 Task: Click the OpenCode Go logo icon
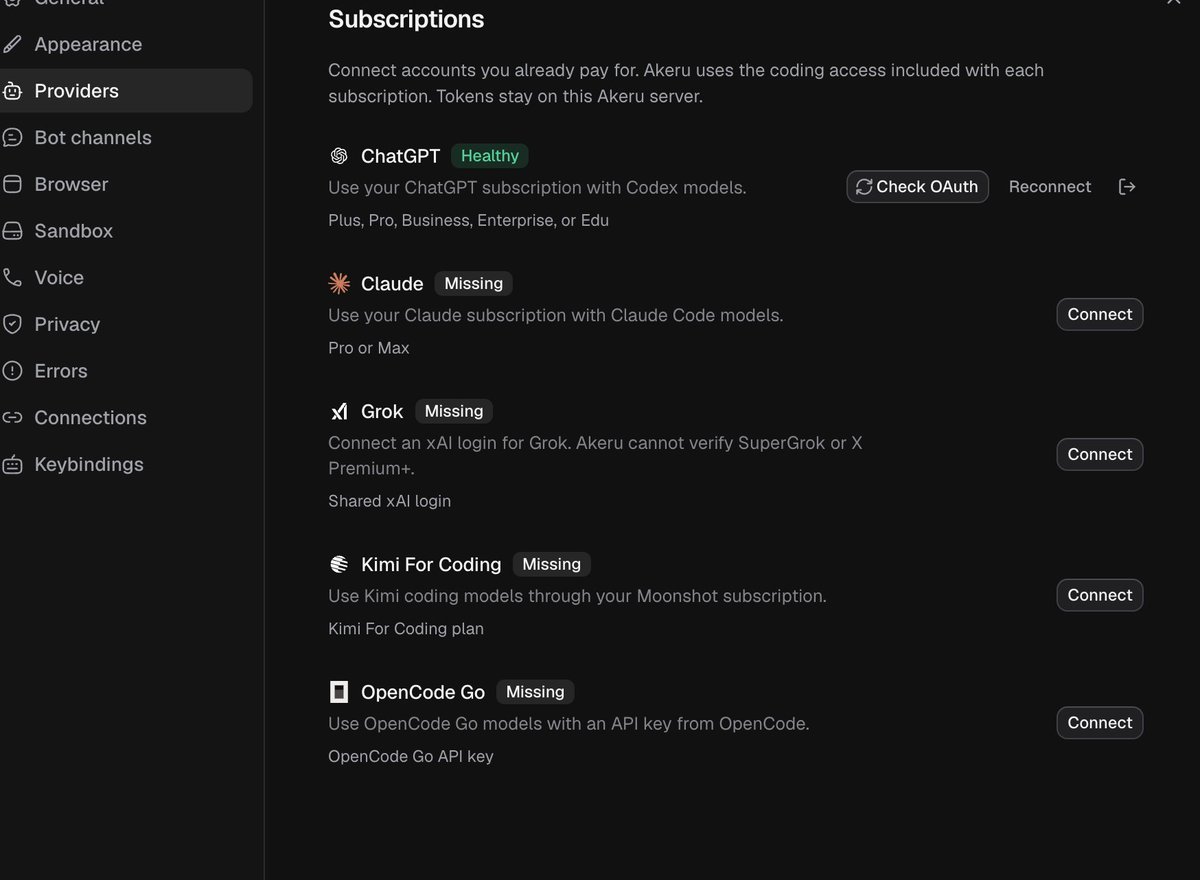(339, 692)
